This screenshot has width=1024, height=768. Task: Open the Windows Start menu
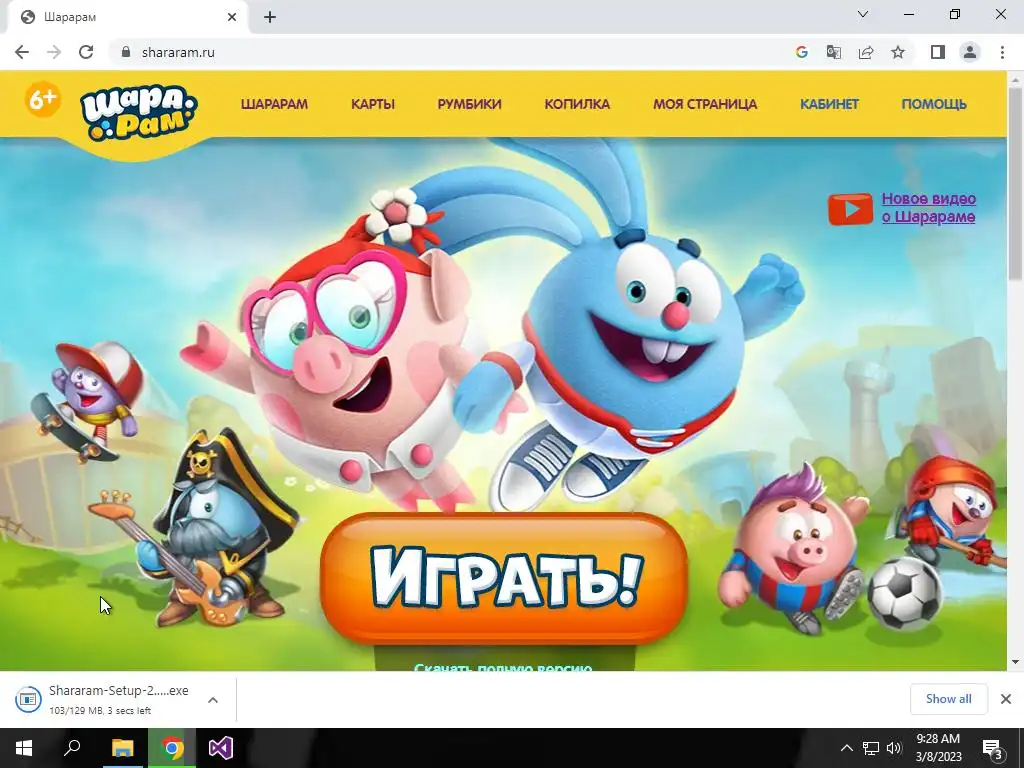pyautogui.click(x=24, y=748)
